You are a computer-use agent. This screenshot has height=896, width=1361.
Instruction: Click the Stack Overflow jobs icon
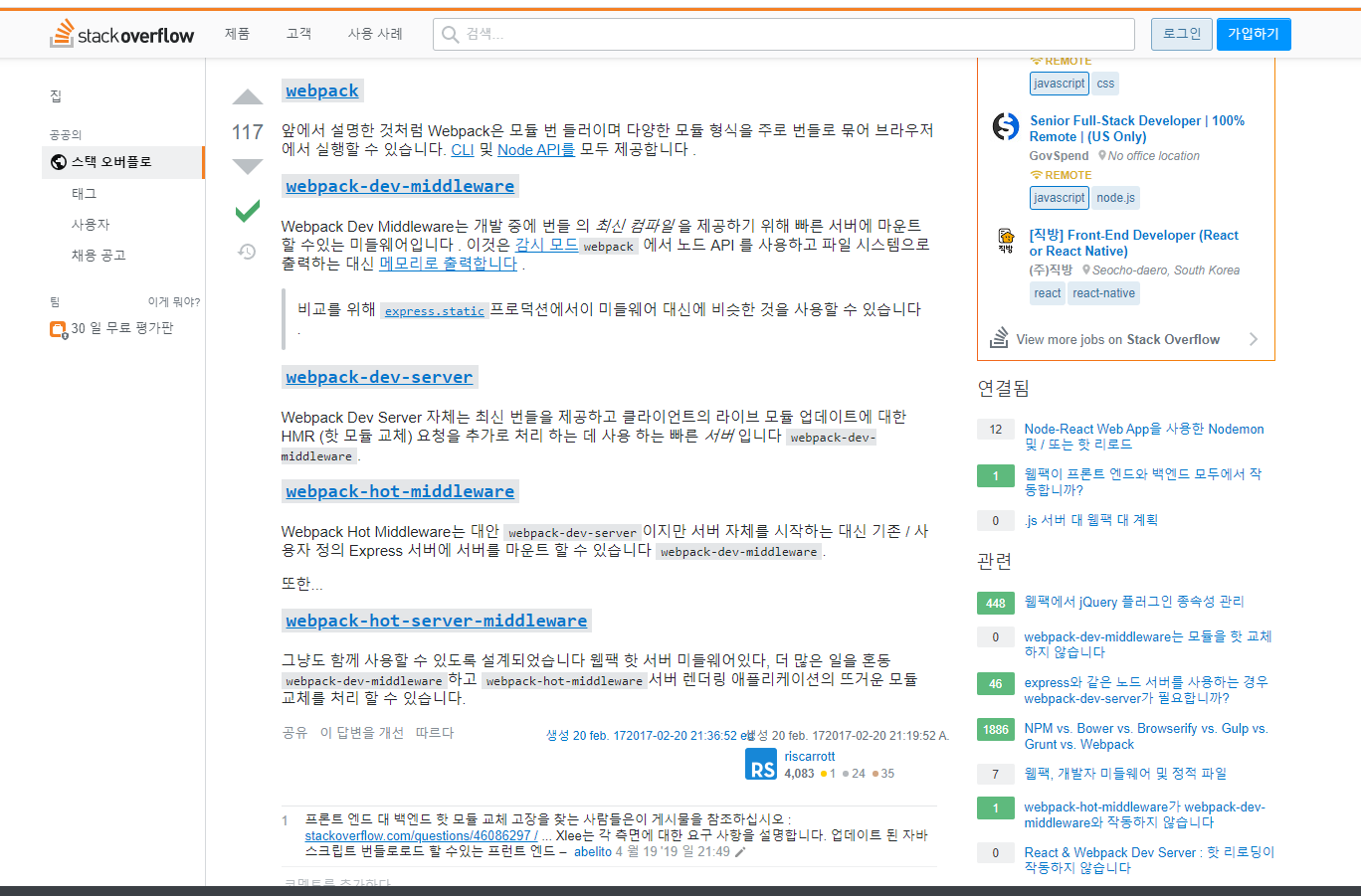(x=999, y=338)
